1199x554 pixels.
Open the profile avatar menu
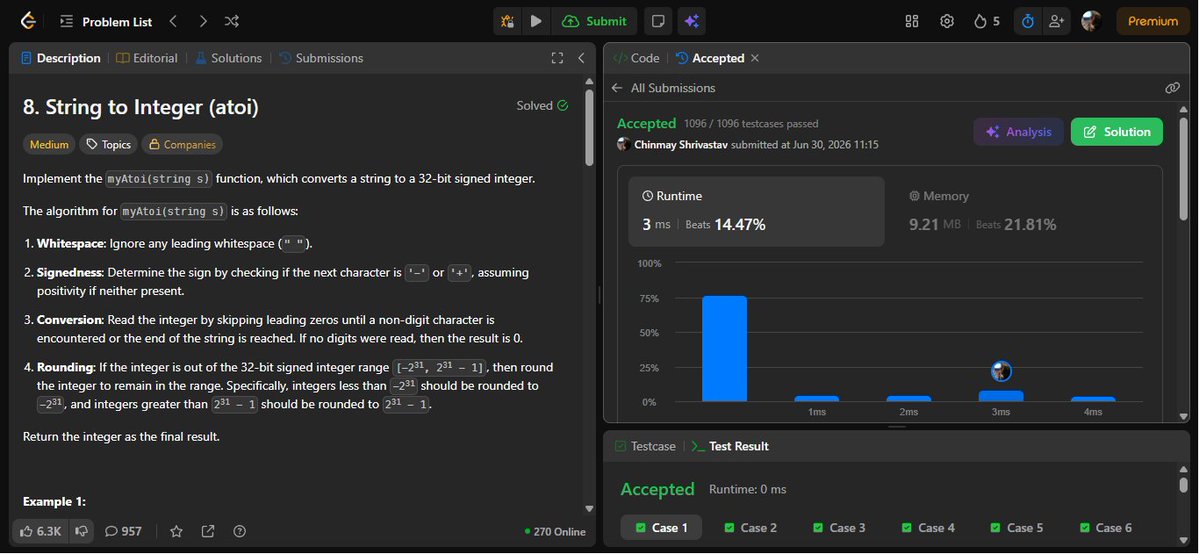point(1091,21)
